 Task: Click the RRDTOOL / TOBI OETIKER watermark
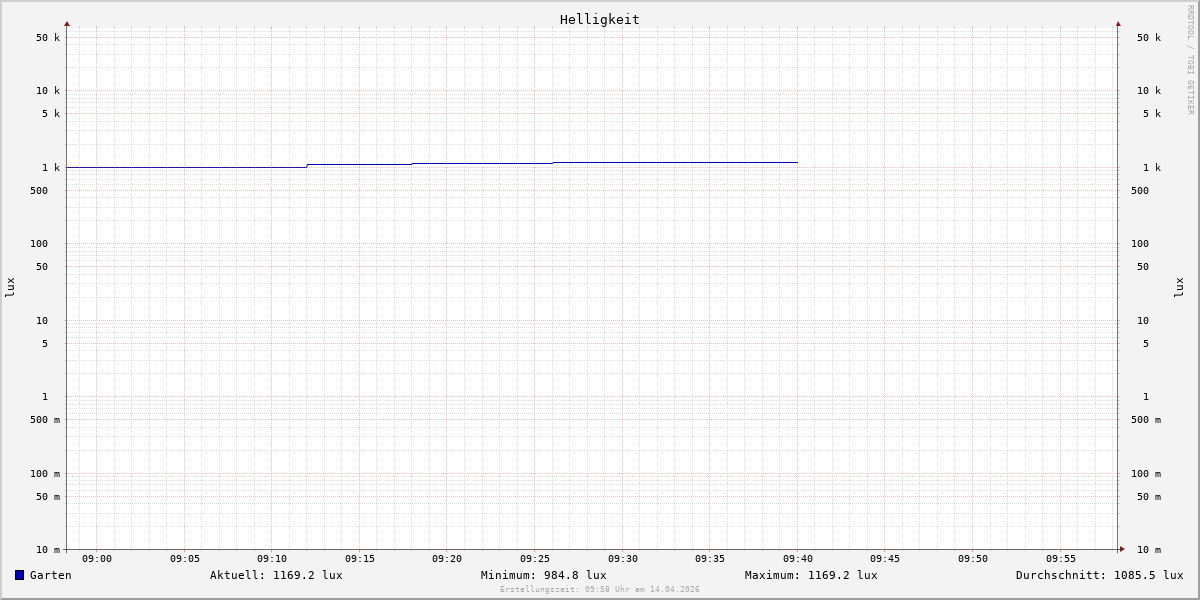pyautogui.click(x=1190, y=60)
